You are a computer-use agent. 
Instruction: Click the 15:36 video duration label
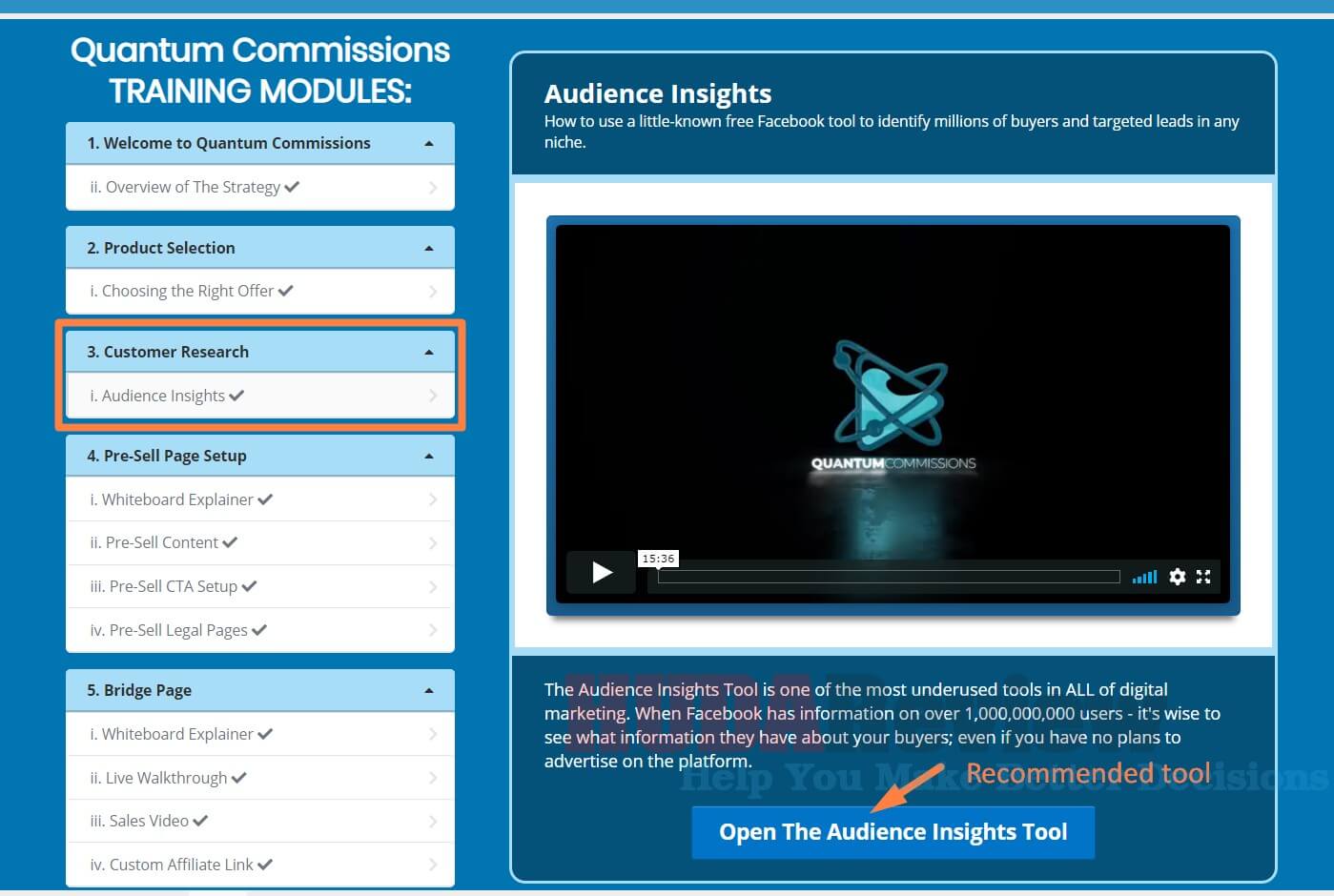click(658, 559)
